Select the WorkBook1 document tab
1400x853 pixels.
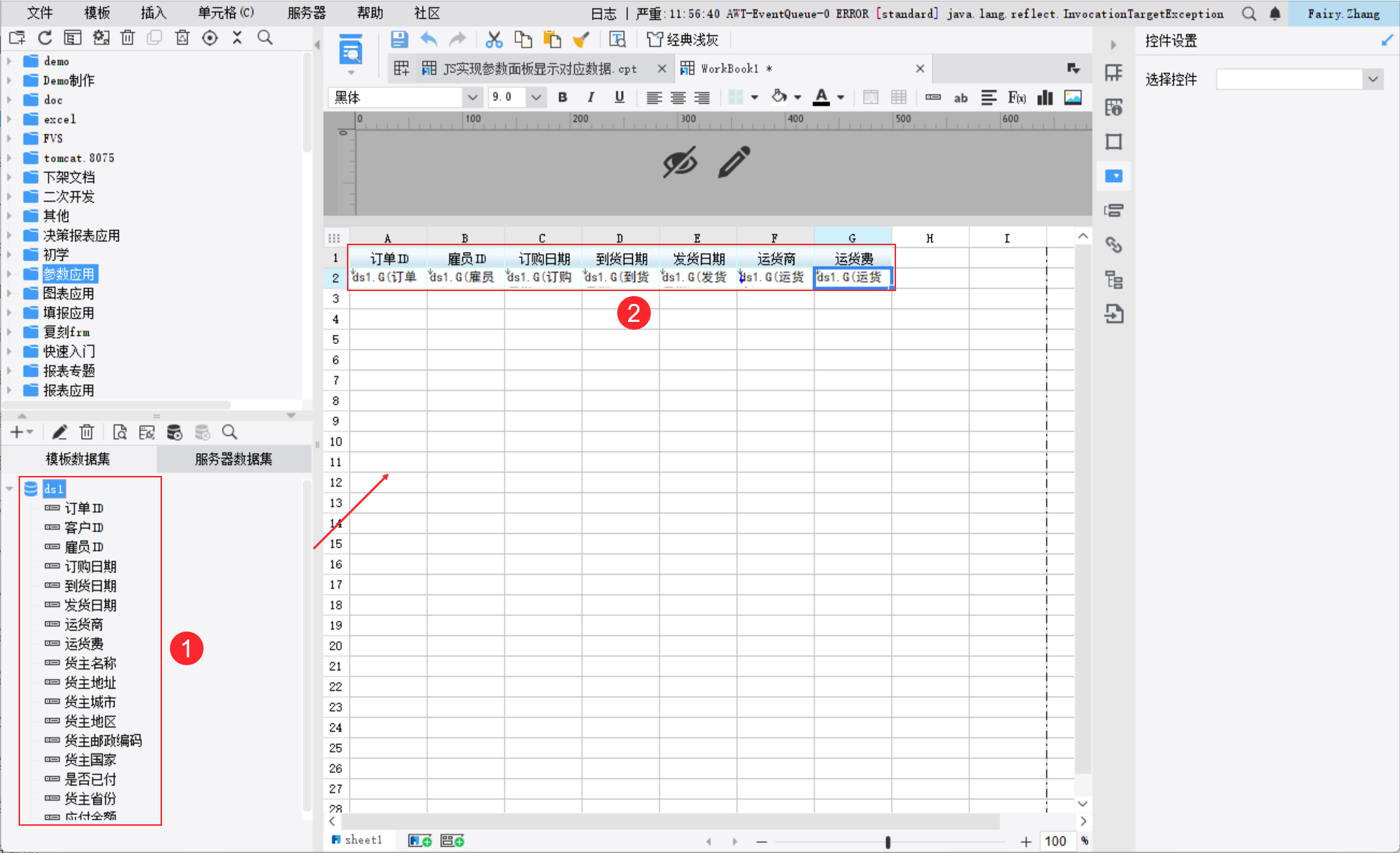coord(729,69)
